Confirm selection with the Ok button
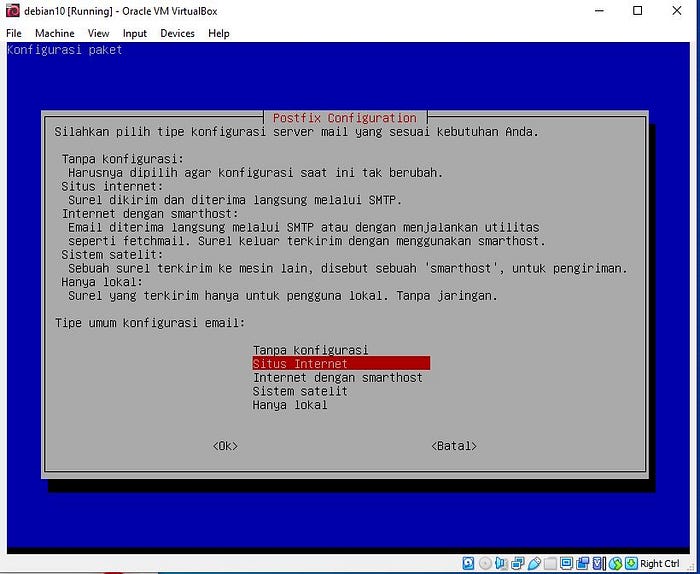 (x=225, y=446)
